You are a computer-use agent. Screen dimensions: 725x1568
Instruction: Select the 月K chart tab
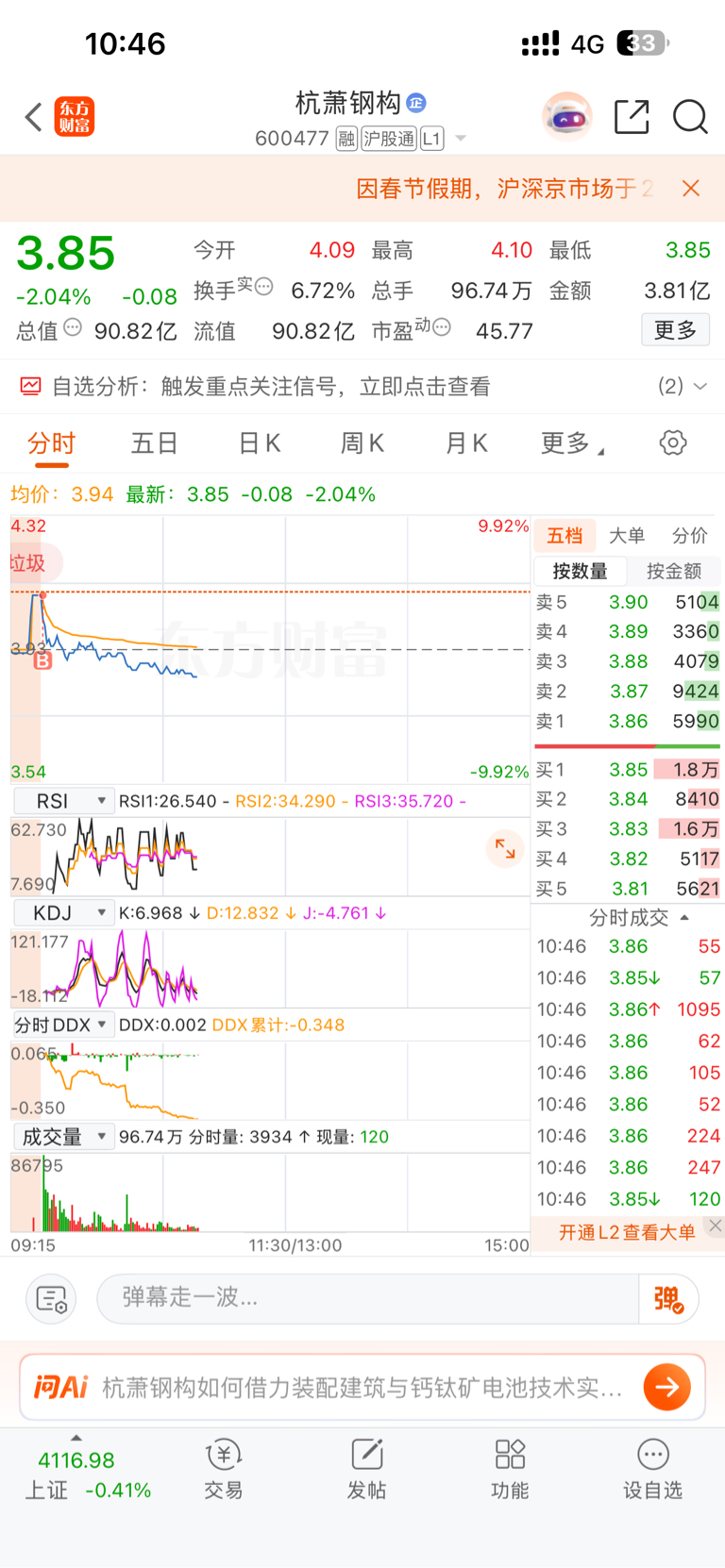466,442
